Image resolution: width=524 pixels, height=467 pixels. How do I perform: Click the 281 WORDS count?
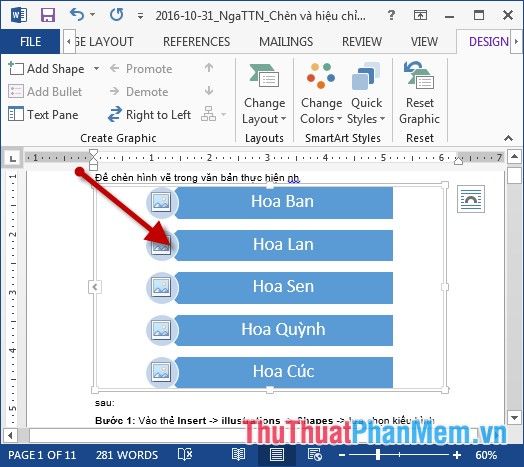127,455
